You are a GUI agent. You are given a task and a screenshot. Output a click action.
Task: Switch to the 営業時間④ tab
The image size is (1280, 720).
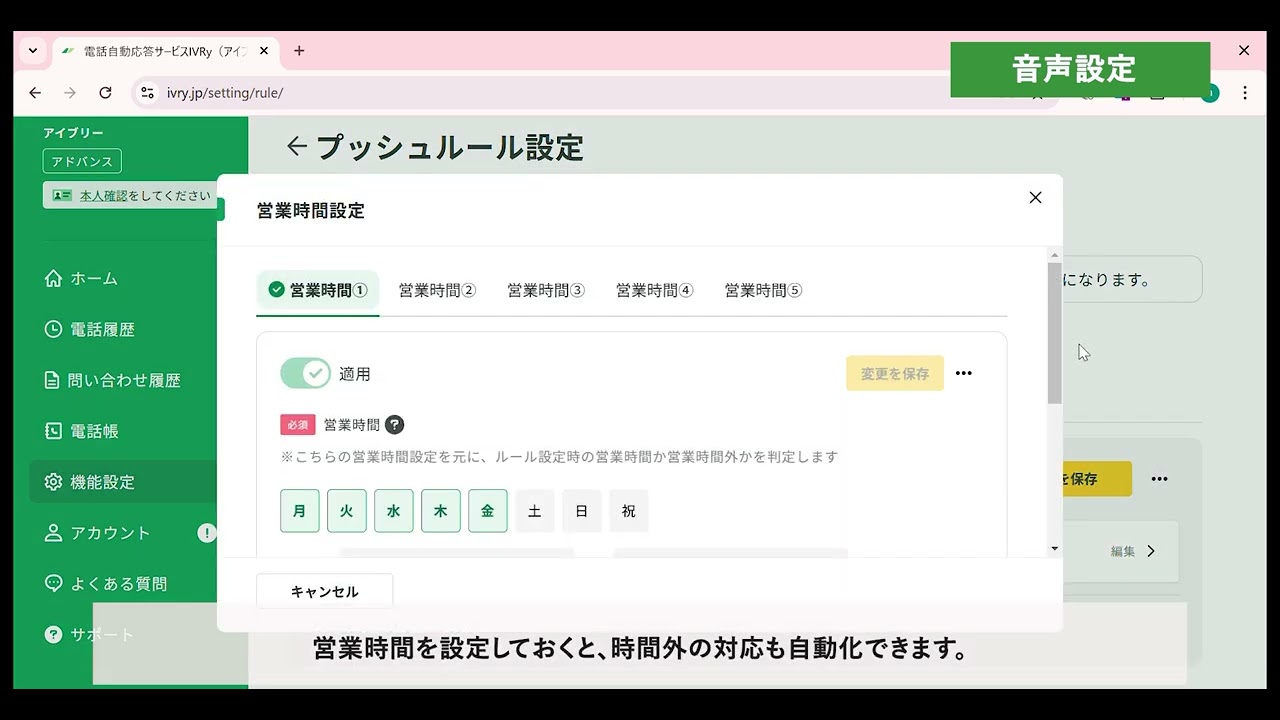[655, 291]
